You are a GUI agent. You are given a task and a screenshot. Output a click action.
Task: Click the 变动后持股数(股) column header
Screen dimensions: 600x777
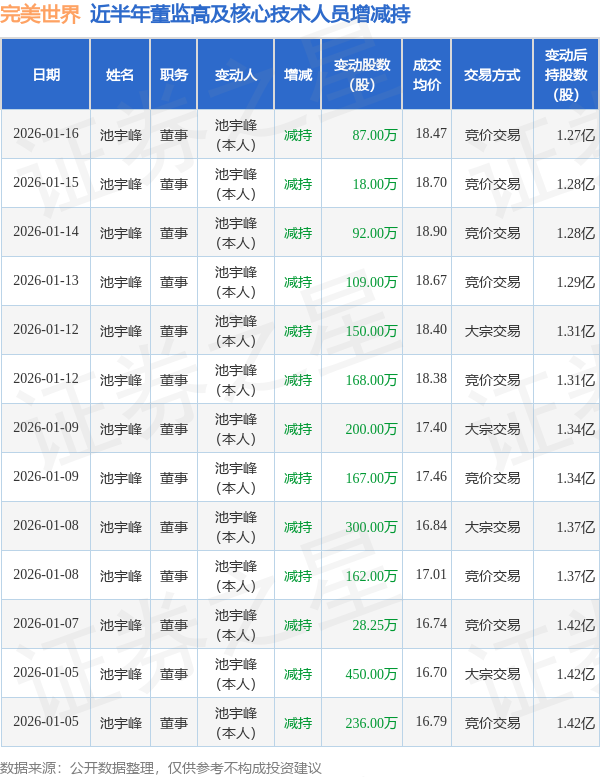pos(566,75)
